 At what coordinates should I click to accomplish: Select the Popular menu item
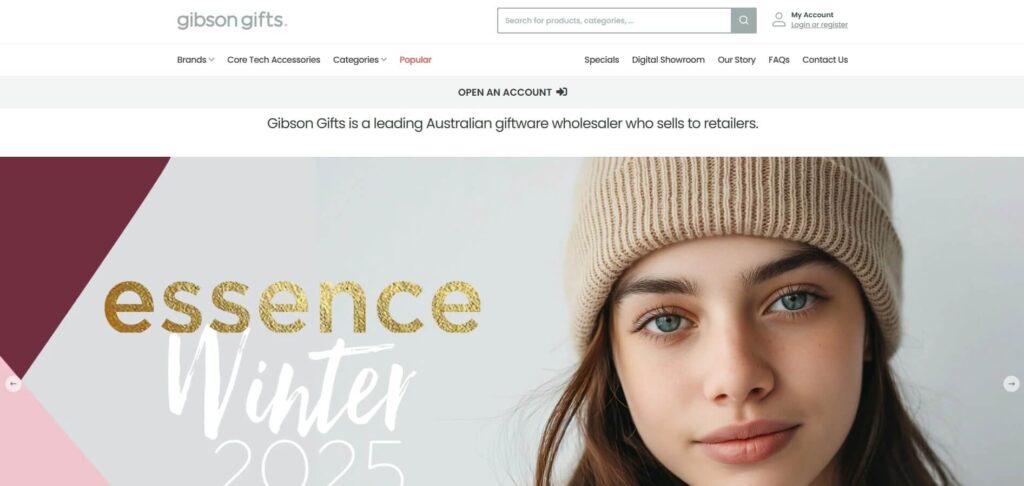(x=415, y=59)
